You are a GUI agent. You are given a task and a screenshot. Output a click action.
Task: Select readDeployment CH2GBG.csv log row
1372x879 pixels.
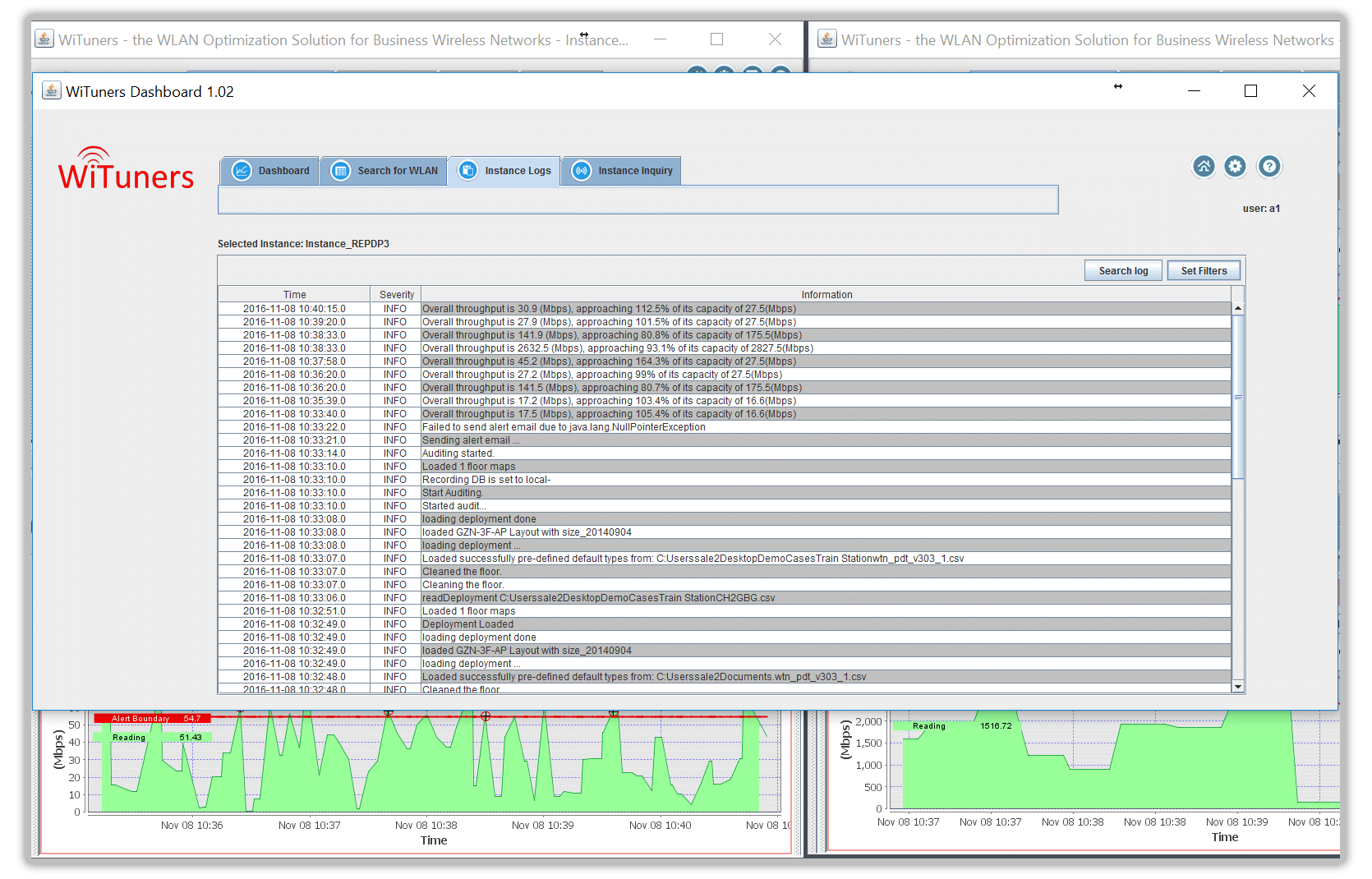[x=725, y=598]
